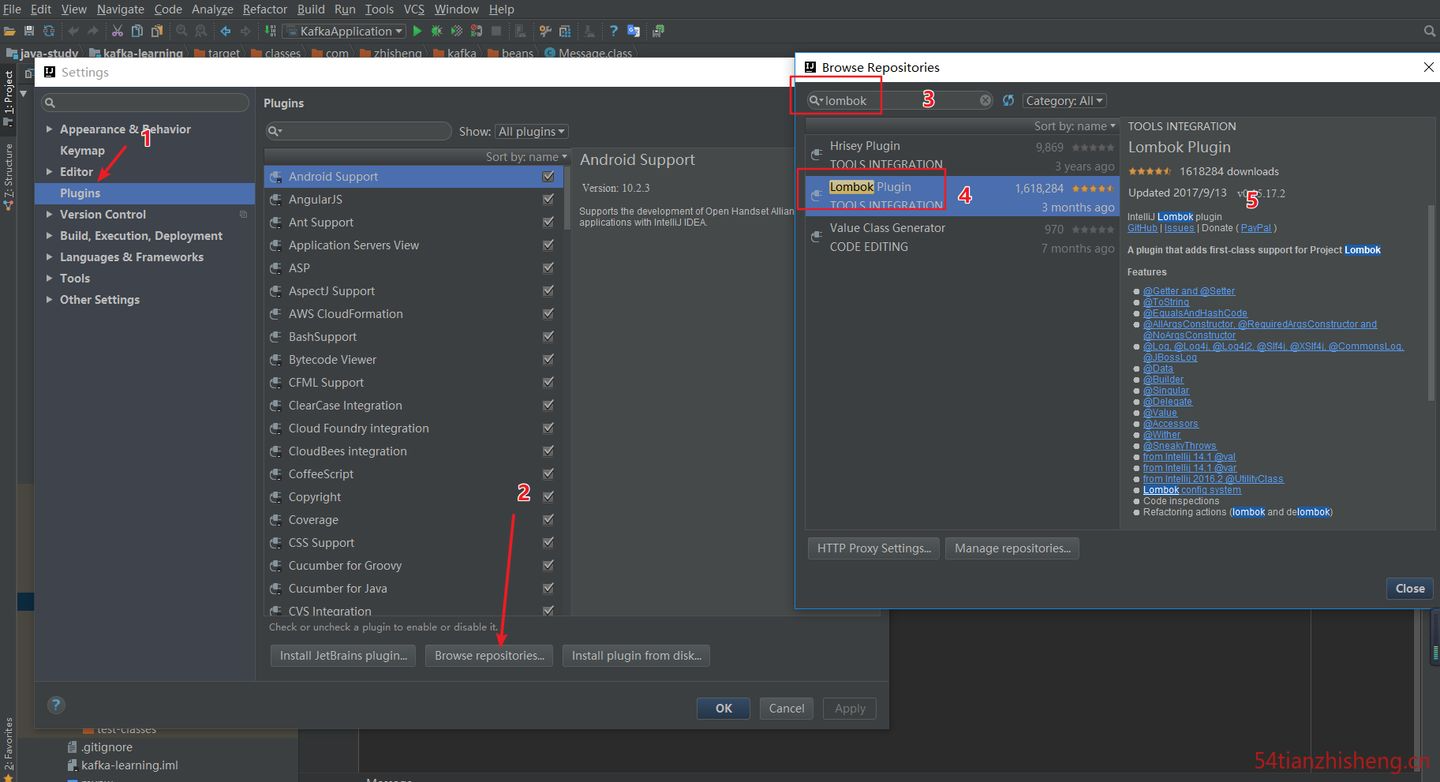1440x782 pixels.
Task: Open the Show: All plugins dropdown
Action: click(x=531, y=131)
